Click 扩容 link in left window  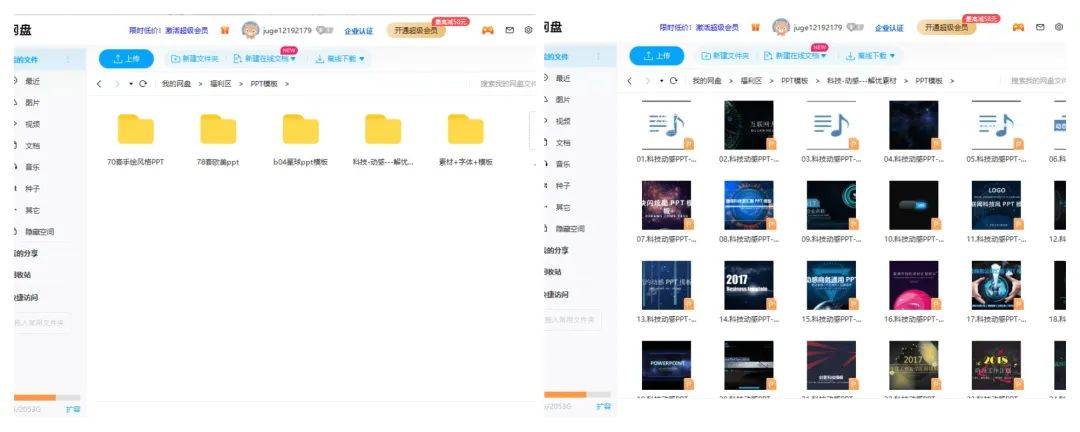[73, 409]
